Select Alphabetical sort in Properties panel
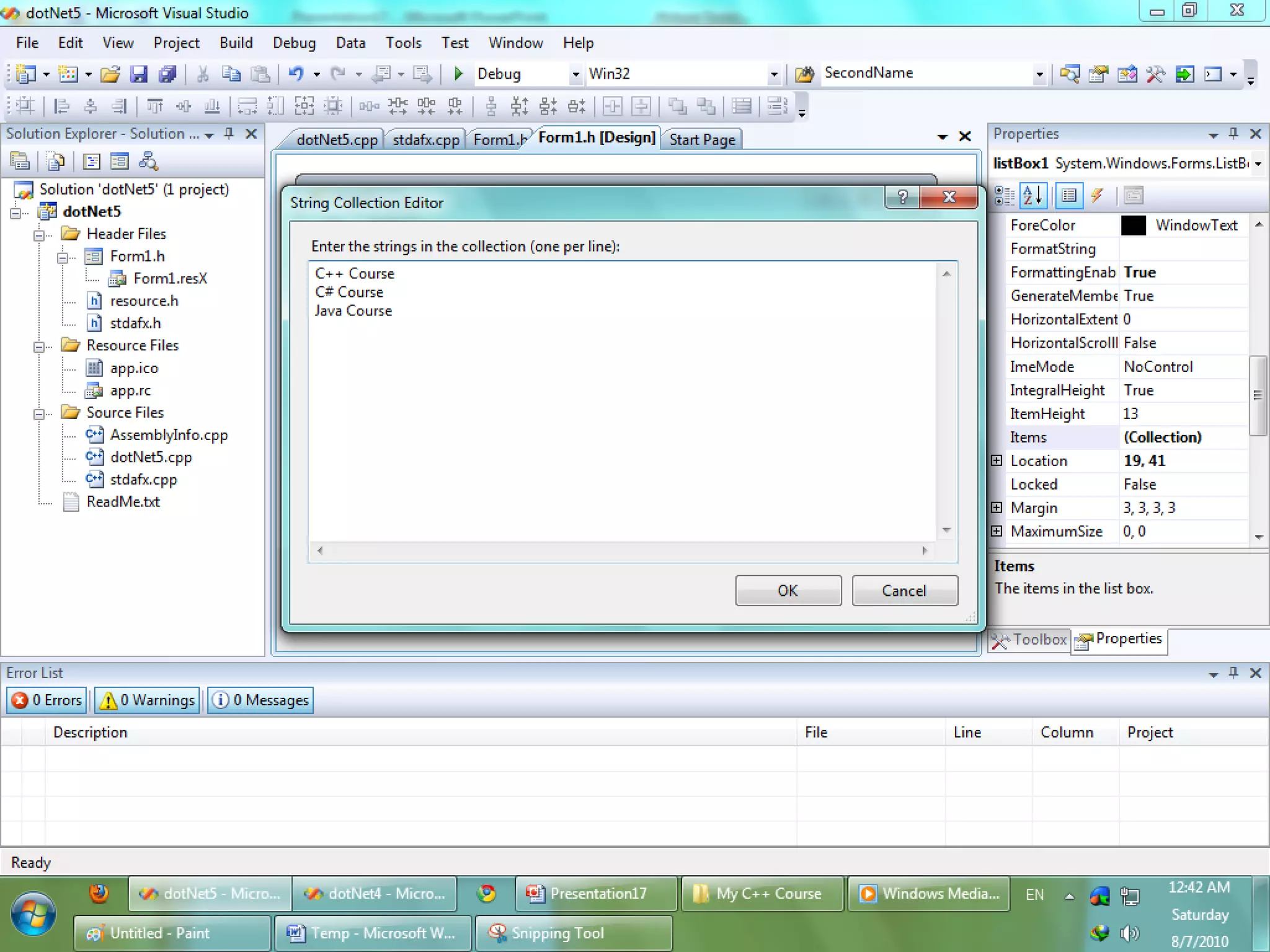Image resolution: width=1270 pixels, height=952 pixels. point(1032,196)
